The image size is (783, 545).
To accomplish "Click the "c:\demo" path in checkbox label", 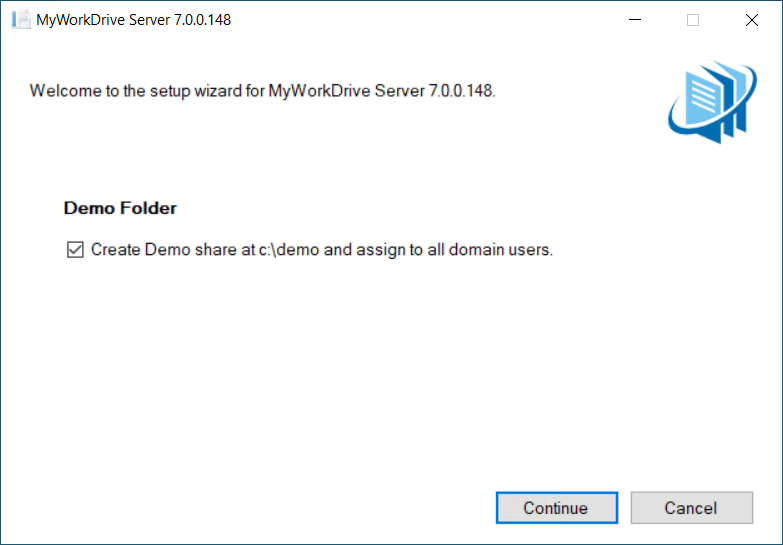I will pos(289,250).
